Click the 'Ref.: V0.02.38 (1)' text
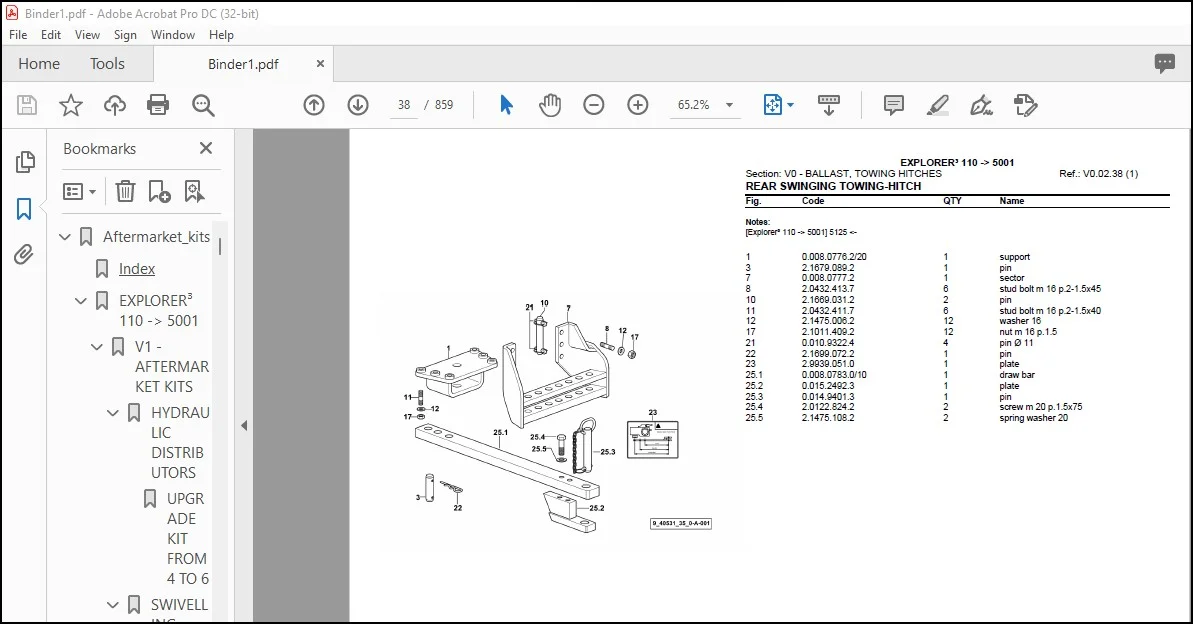Screen dimensions: 1193x624 [x=1099, y=174]
